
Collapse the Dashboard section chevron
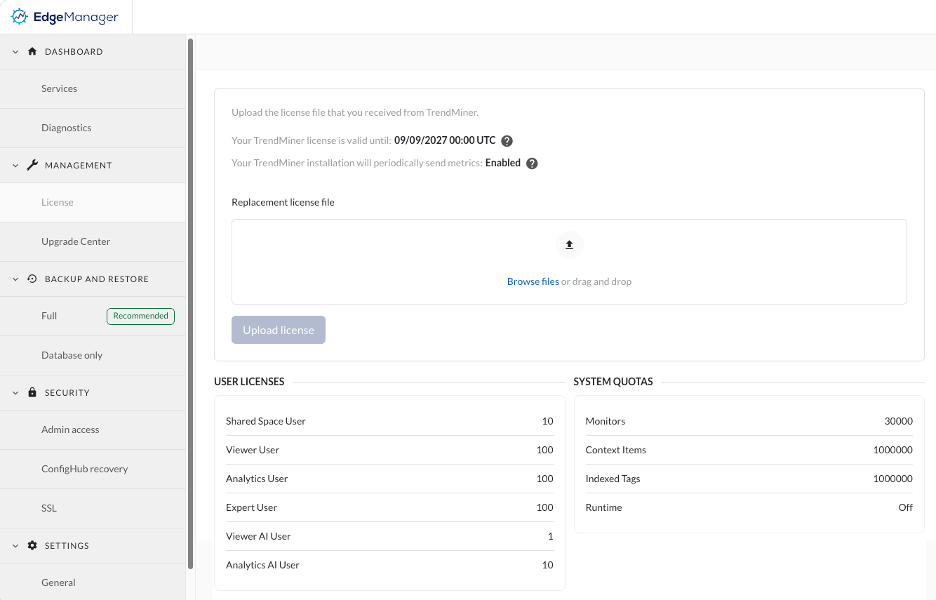pyautogui.click(x=16, y=52)
